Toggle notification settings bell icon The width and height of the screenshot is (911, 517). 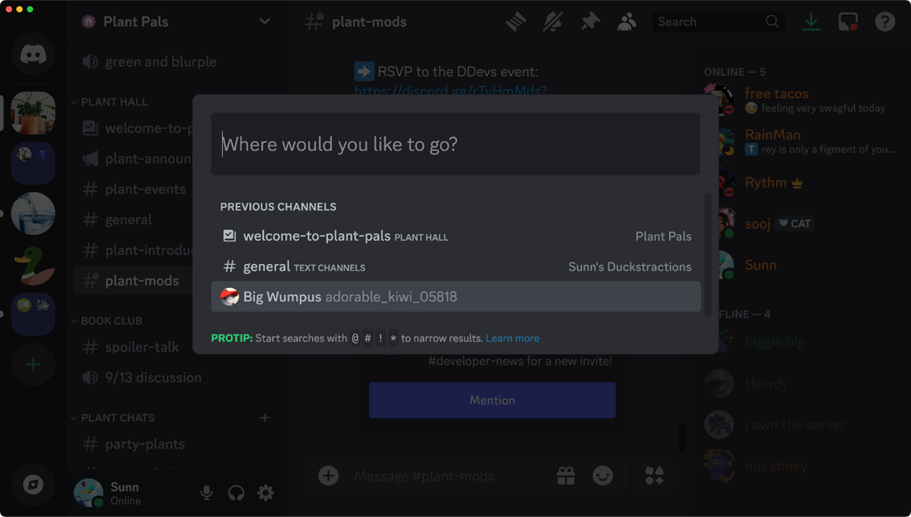coord(553,22)
